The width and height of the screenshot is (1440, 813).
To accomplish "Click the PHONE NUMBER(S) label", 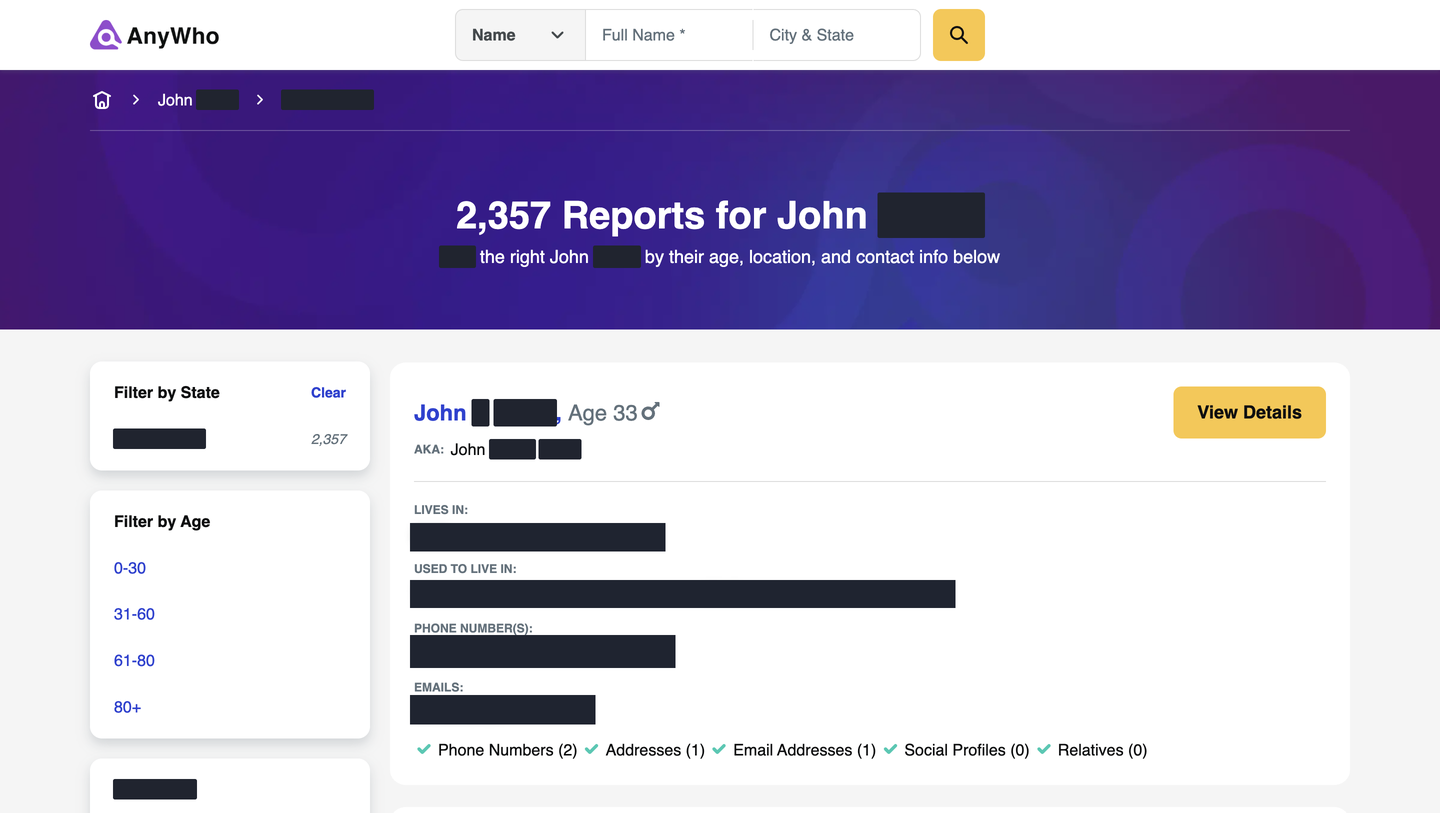I will (x=473, y=628).
